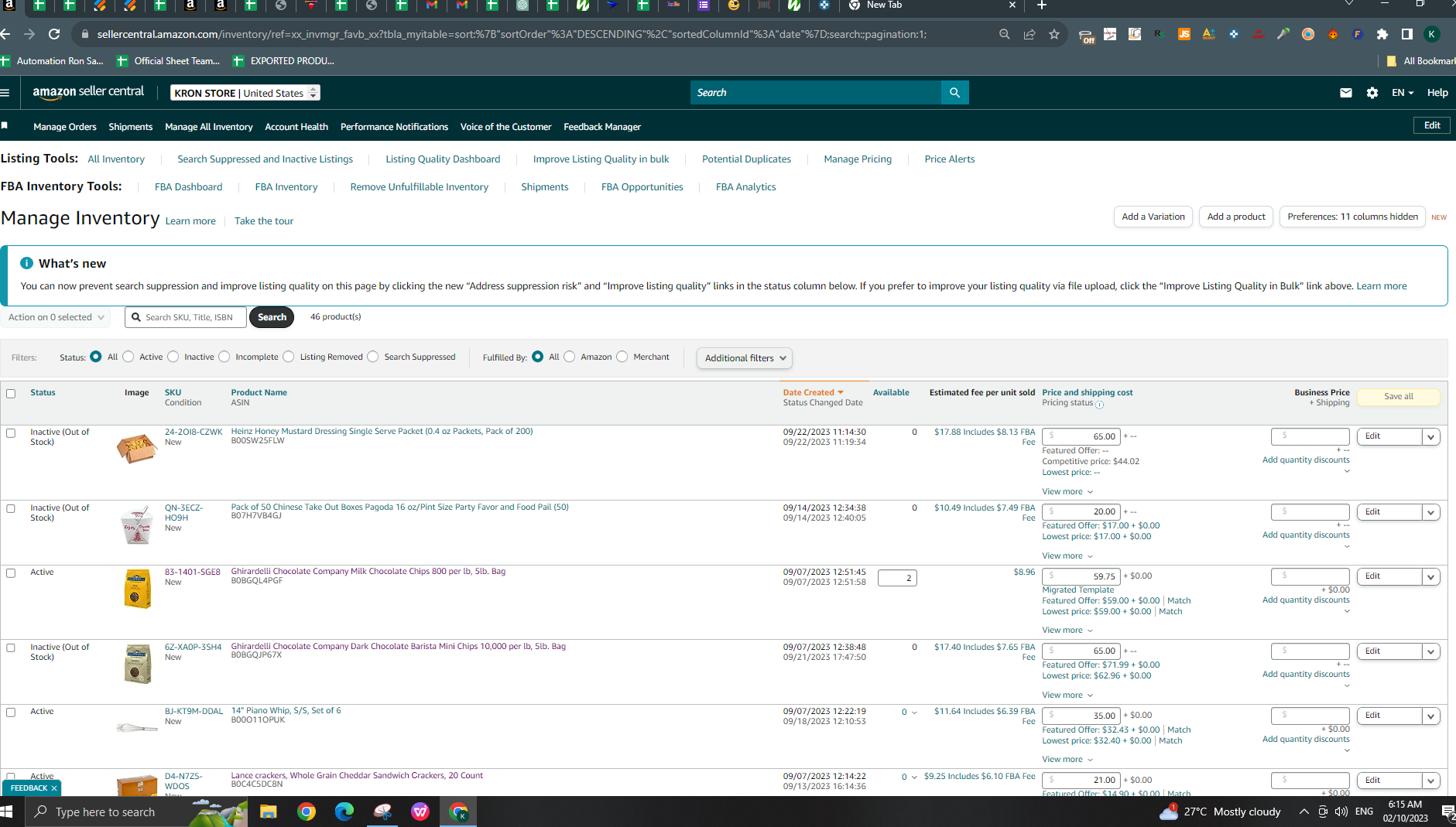Click the Pricing status info icon

click(x=1099, y=405)
